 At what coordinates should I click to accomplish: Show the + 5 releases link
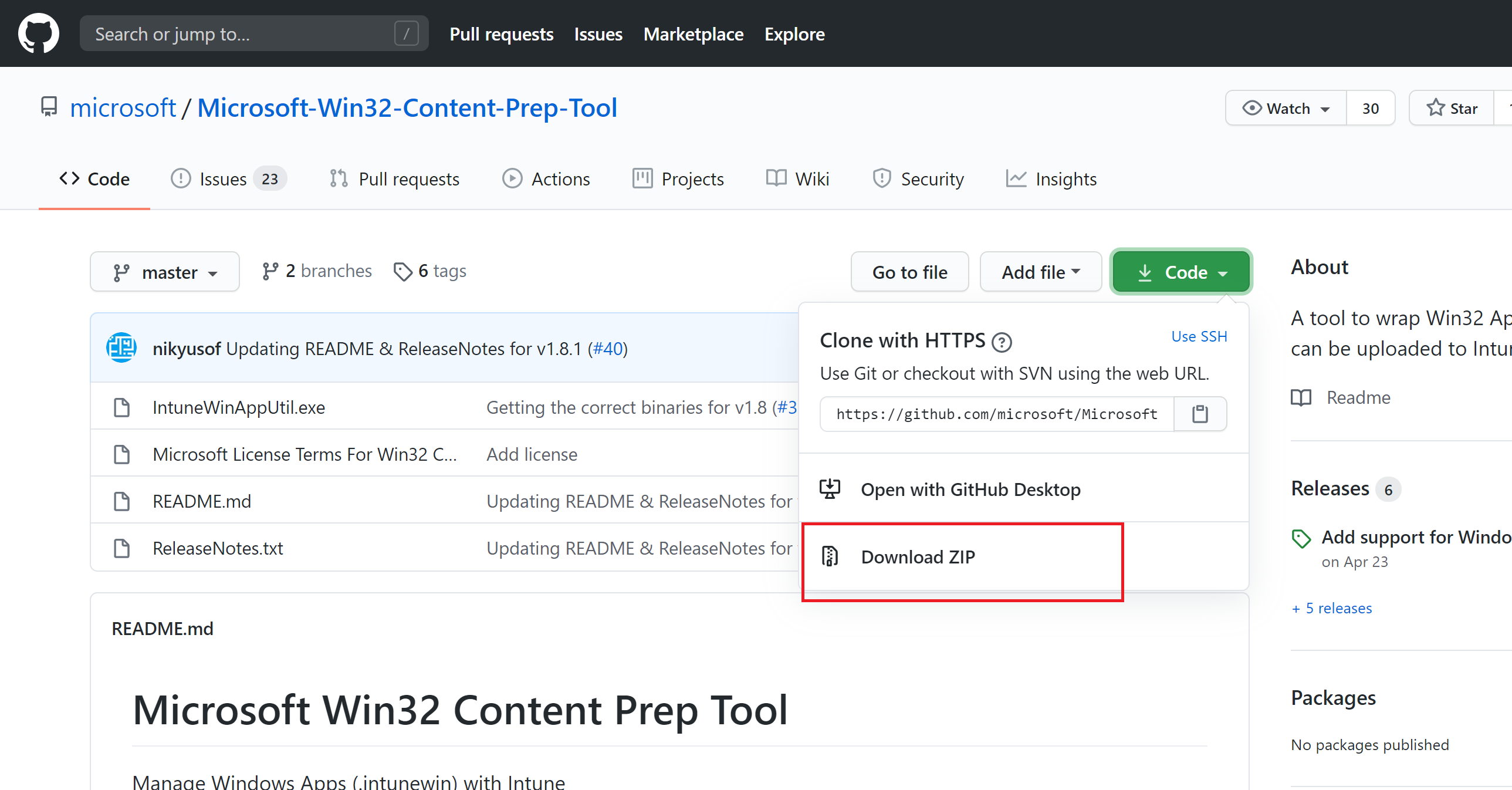point(1332,609)
